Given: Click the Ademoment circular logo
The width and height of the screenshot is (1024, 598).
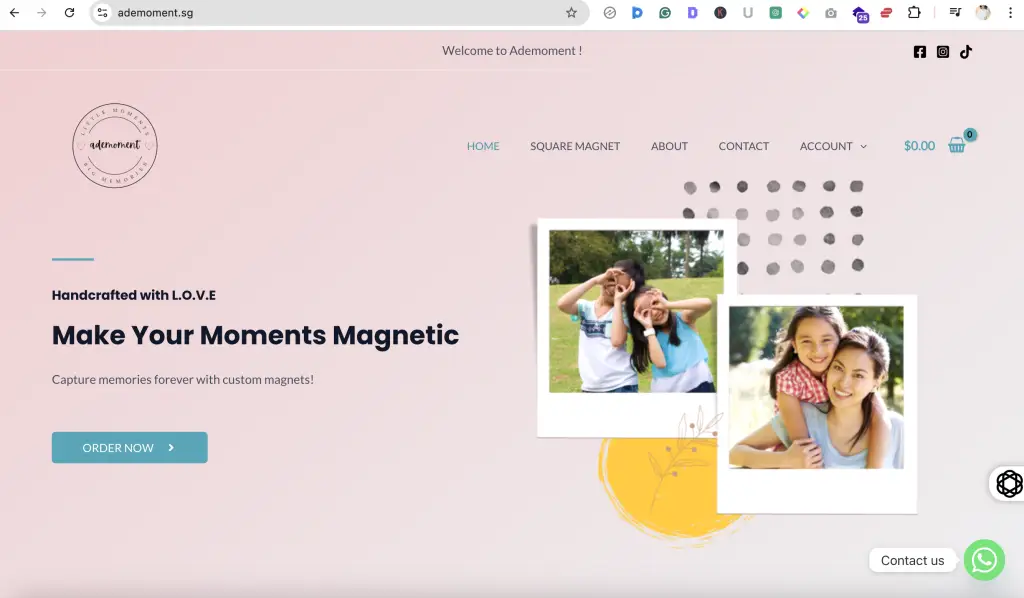Looking at the screenshot, I should 115,146.
